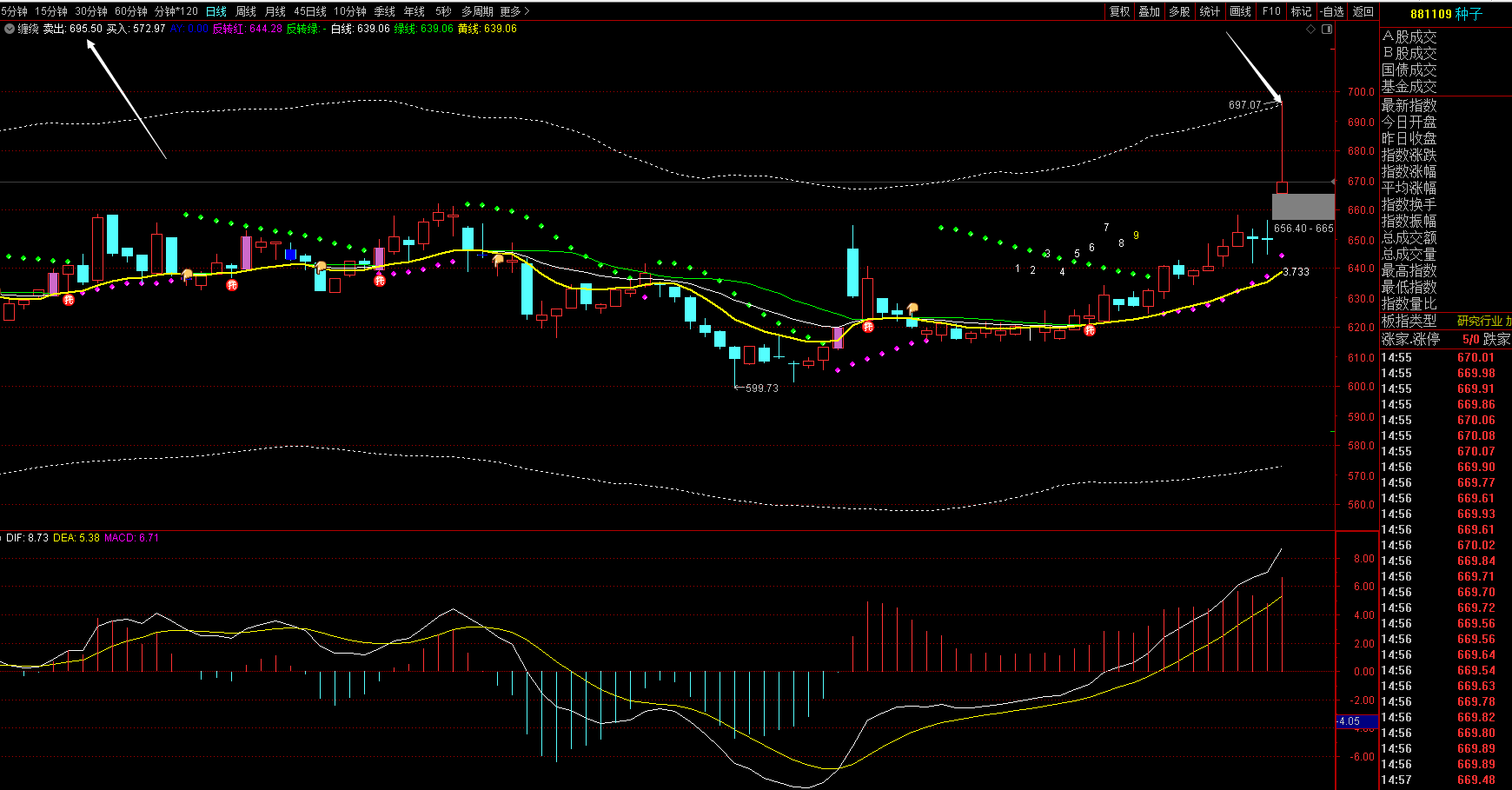Click the 板指类型 row label
The width and height of the screenshot is (1512, 790).
[1409, 320]
